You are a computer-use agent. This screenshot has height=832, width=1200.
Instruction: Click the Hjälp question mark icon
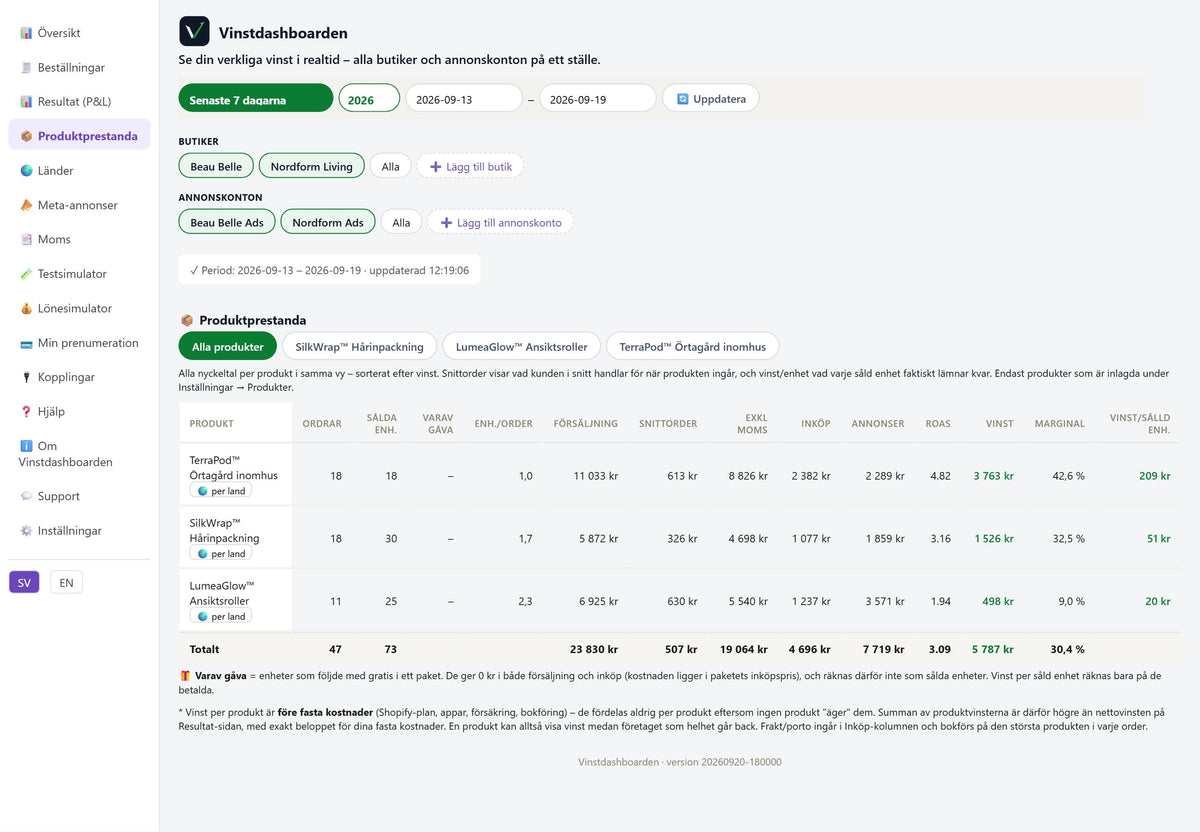click(26, 412)
